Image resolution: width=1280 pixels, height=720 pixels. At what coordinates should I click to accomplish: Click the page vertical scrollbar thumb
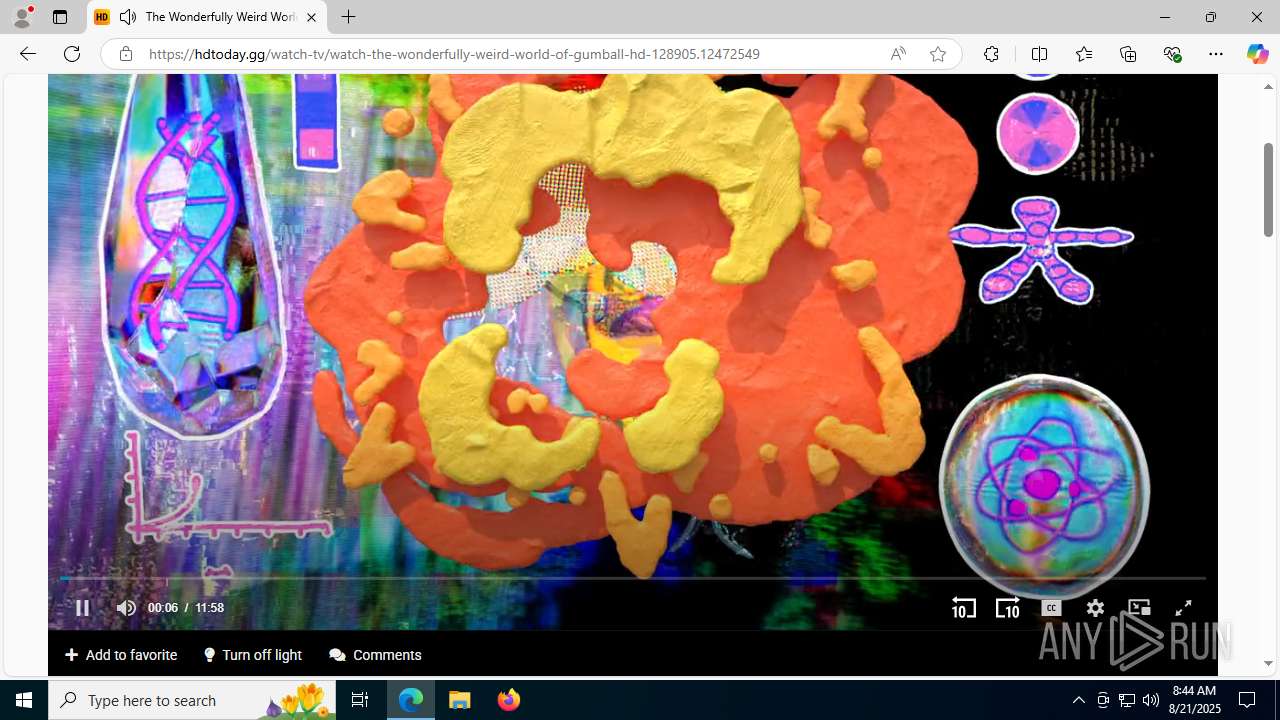coord(1268,190)
